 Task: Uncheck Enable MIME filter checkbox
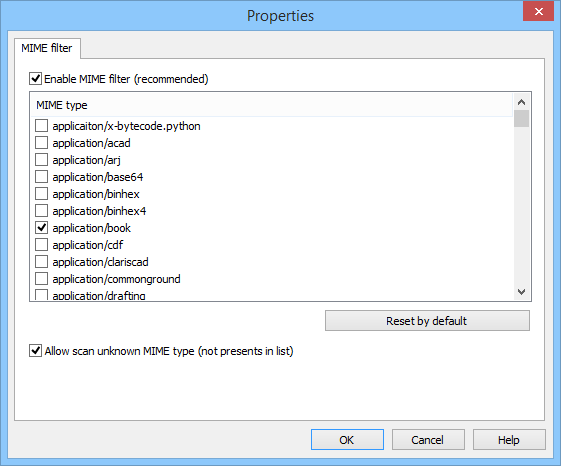pyautogui.click(x=35, y=79)
